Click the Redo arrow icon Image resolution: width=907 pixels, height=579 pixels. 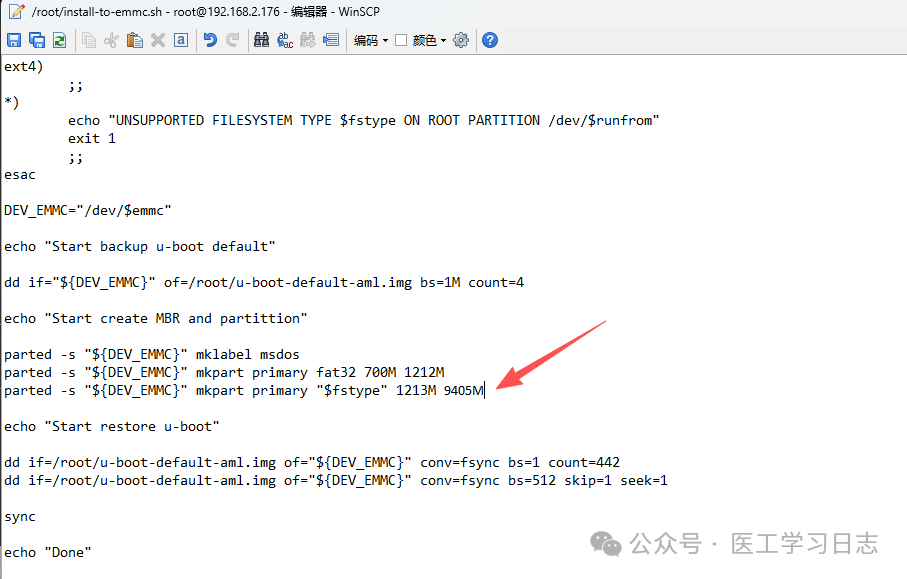coord(233,41)
